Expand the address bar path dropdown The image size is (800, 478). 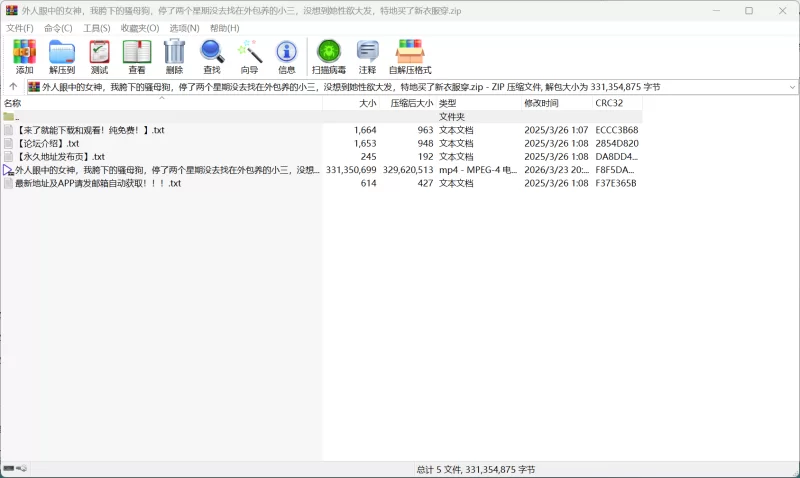(792, 87)
